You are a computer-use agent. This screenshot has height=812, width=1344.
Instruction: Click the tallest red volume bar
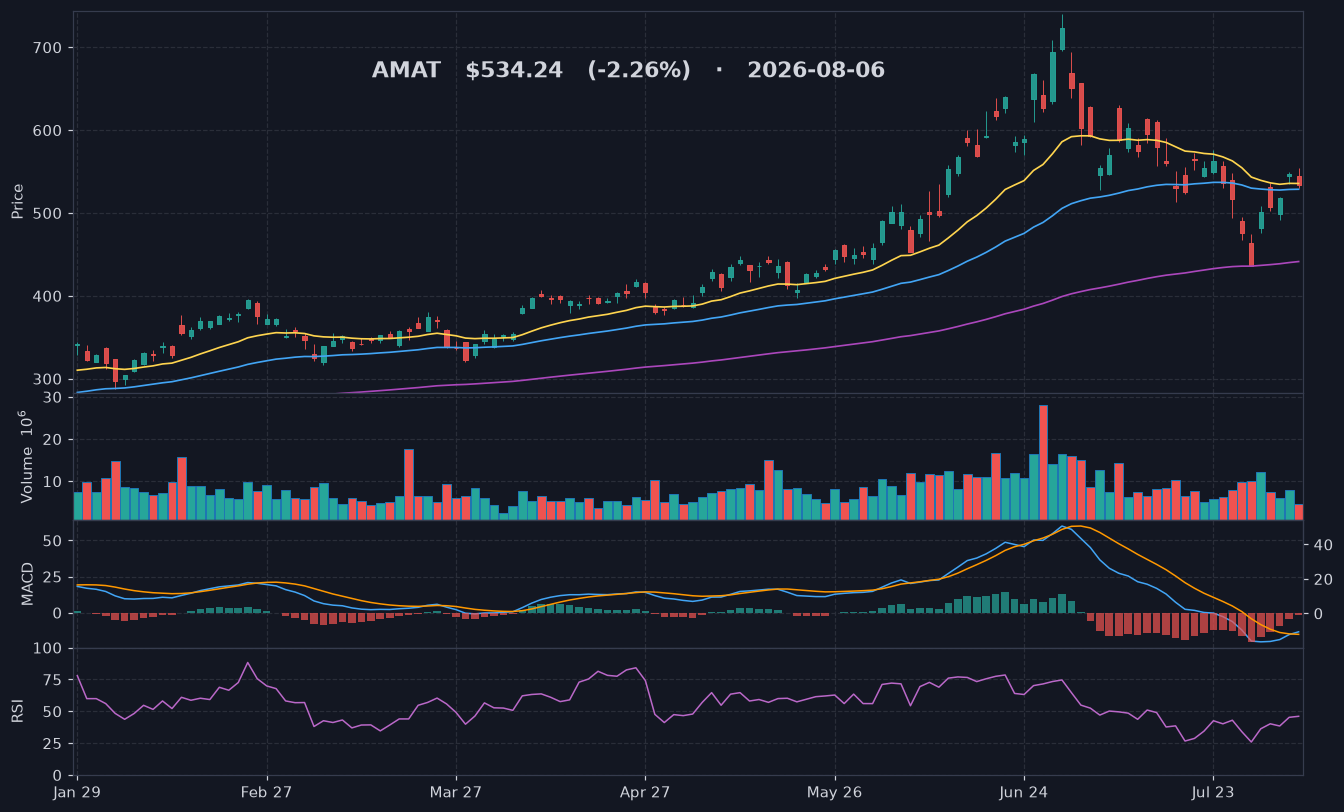[1043, 462]
